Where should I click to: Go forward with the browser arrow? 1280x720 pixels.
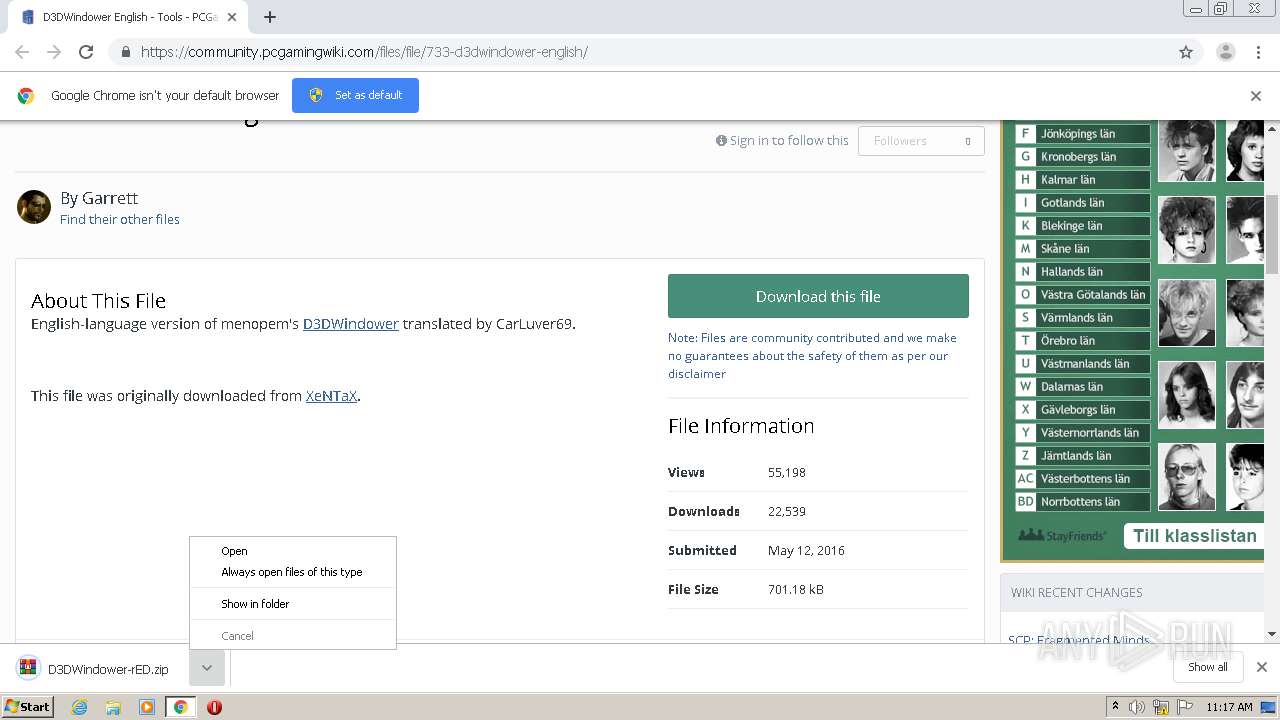[x=54, y=52]
